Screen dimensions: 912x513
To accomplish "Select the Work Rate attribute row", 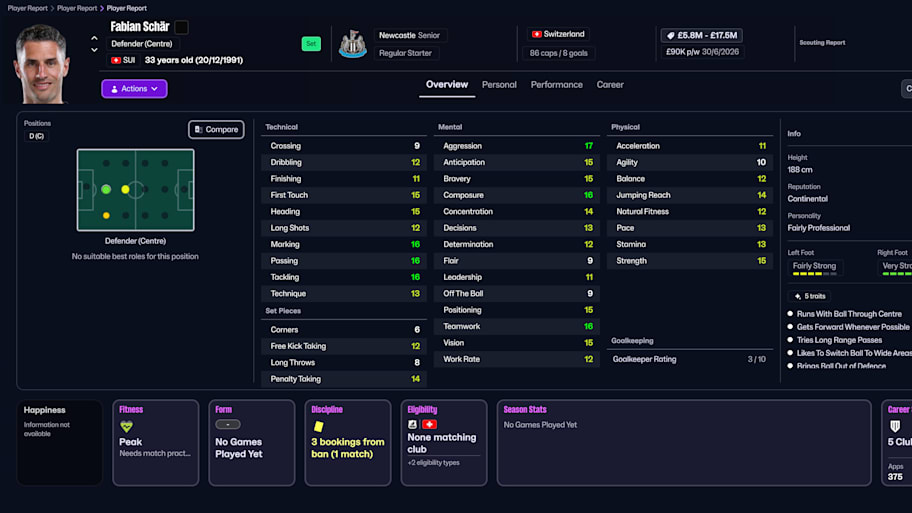I will (516, 359).
